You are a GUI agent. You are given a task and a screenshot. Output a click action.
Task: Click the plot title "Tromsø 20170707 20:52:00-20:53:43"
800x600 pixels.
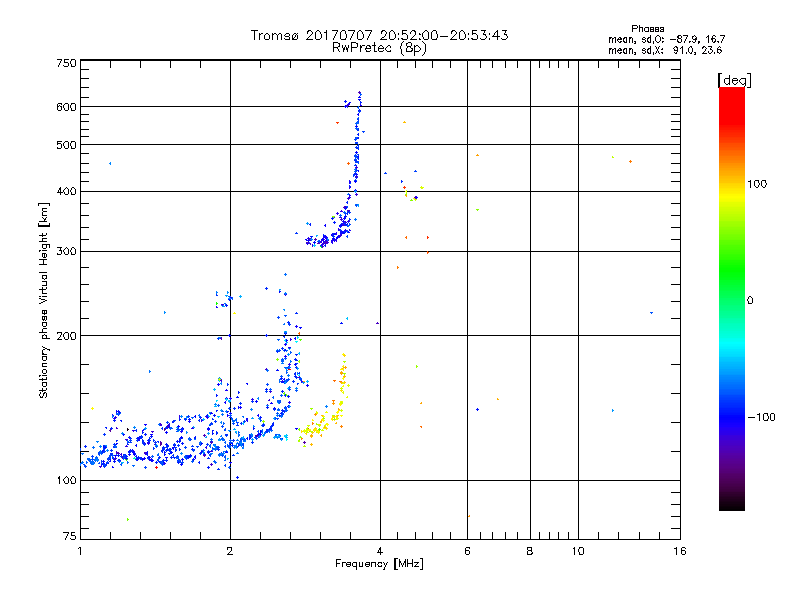click(379, 35)
